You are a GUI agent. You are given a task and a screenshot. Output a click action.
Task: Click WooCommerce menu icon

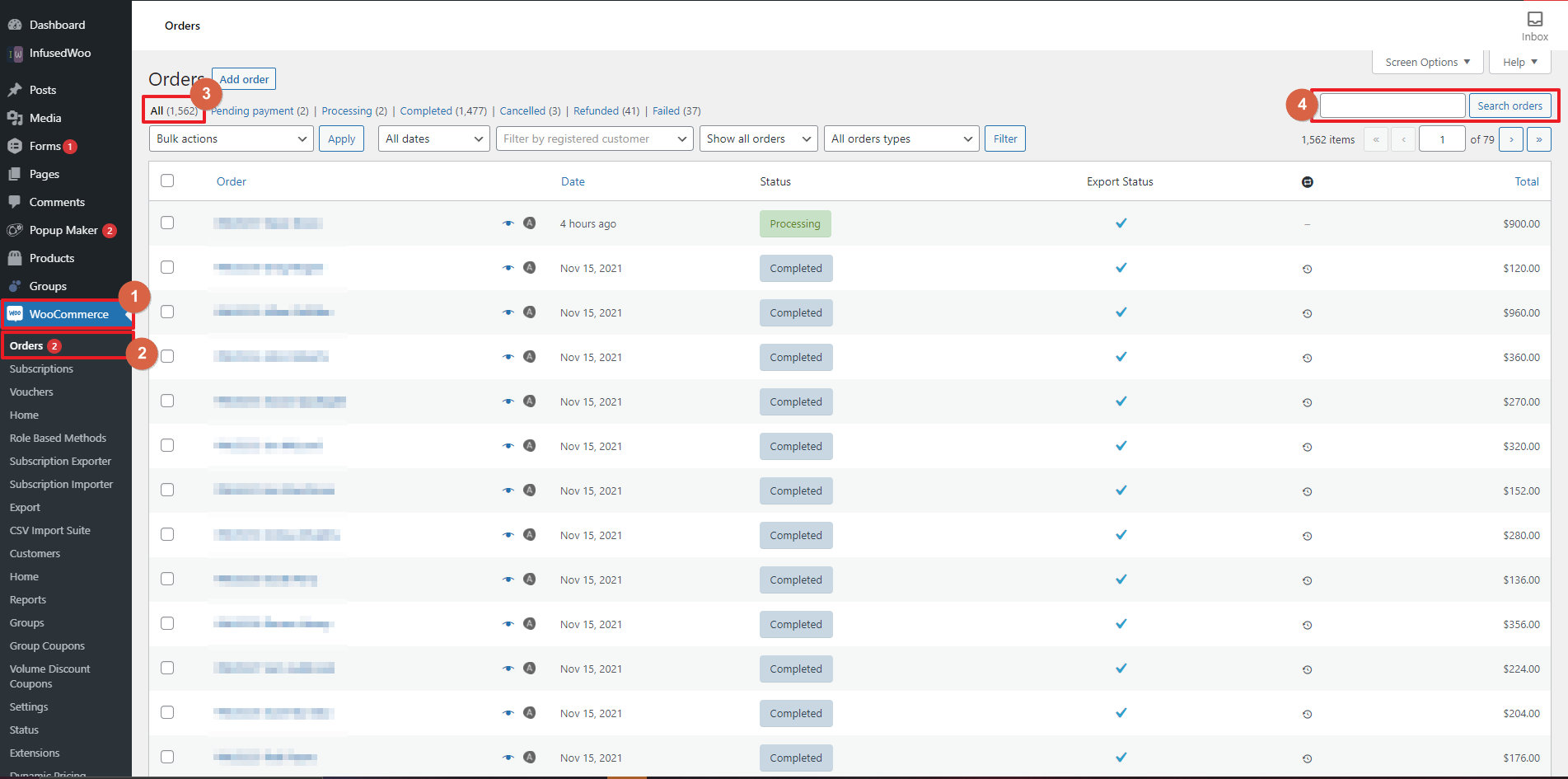tap(15, 314)
